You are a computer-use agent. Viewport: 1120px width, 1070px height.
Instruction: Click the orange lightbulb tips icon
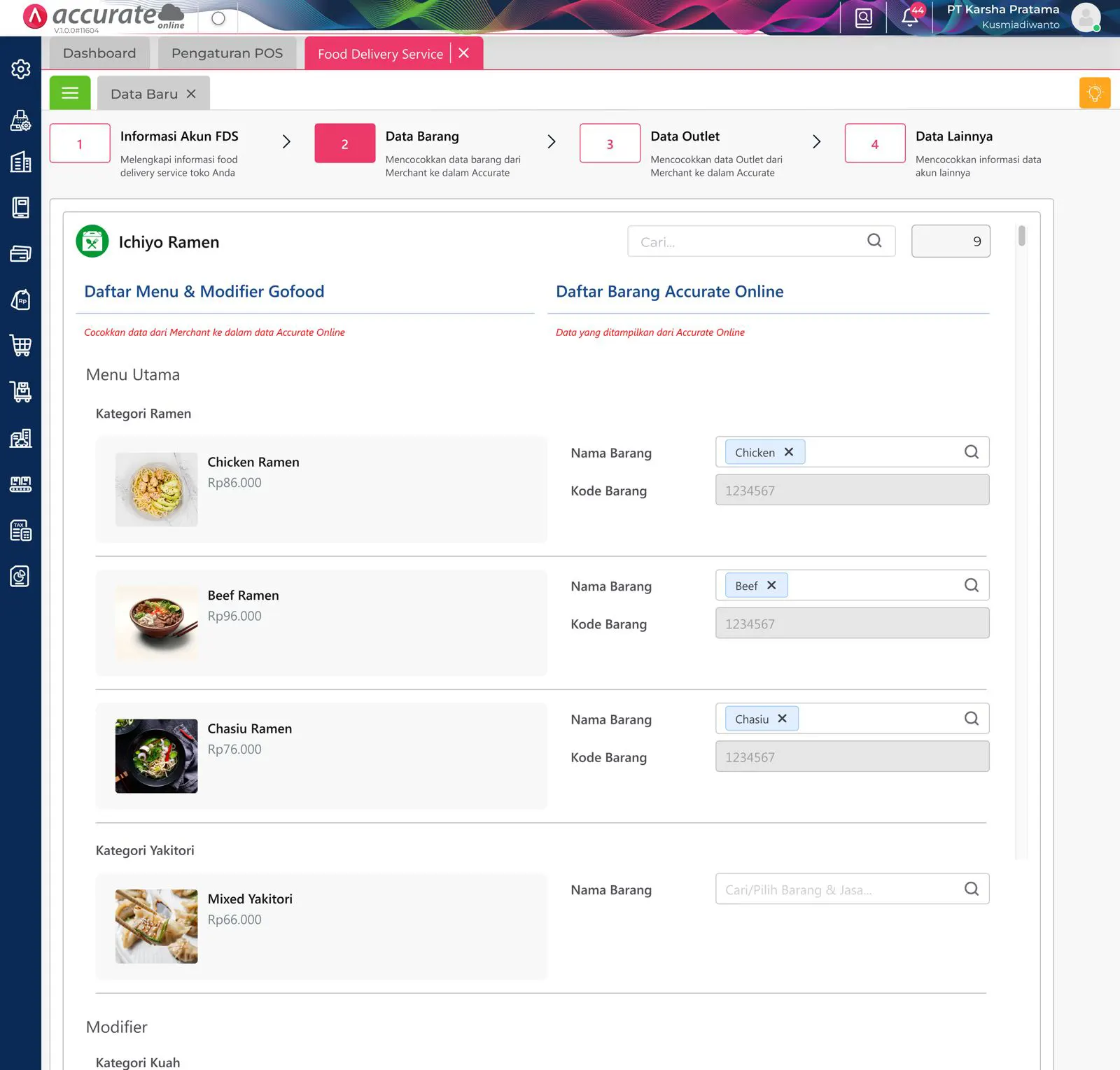tap(1094, 93)
